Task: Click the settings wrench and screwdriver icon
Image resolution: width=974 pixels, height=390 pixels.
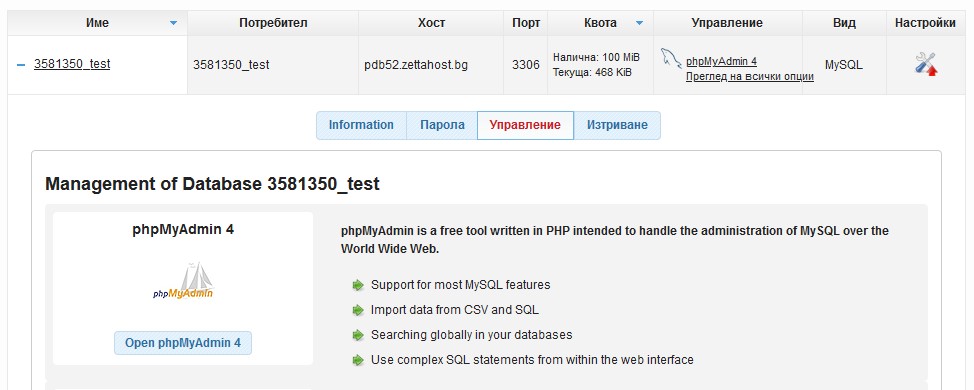Action: tap(926, 64)
